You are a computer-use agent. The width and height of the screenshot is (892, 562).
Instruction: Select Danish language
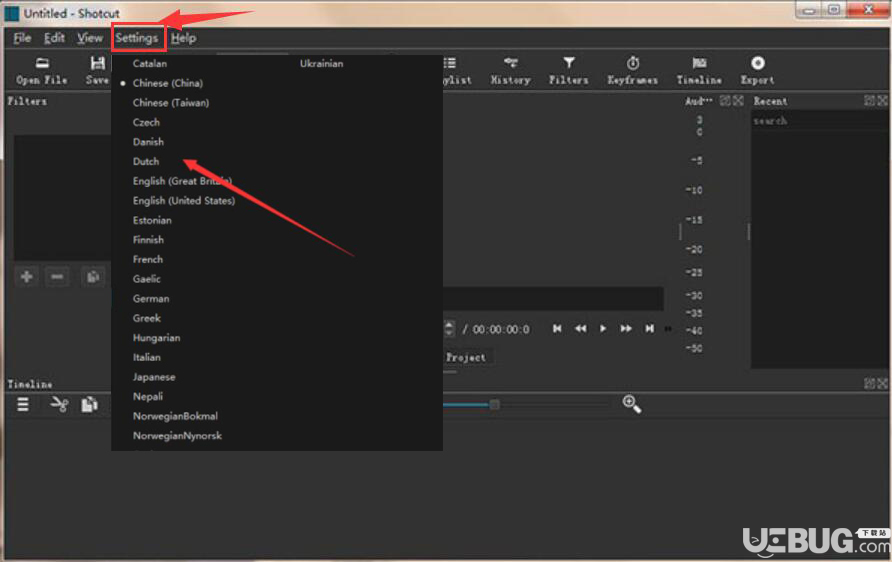click(148, 142)
